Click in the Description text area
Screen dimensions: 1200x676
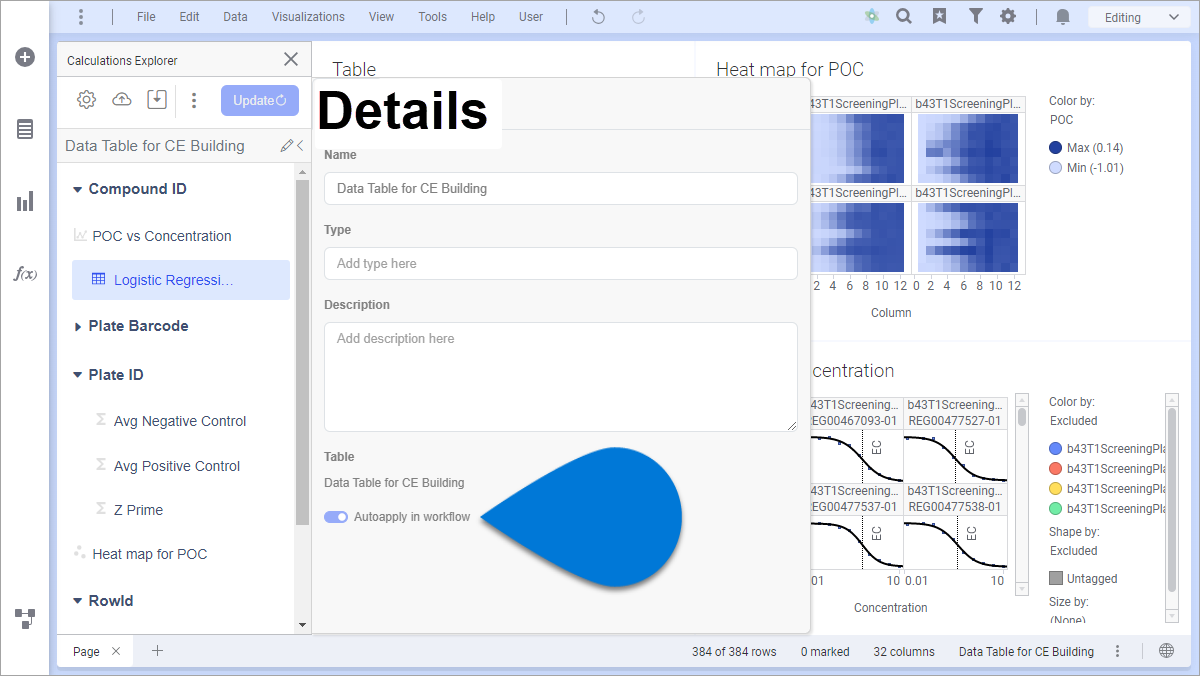click(x=560, y=377)
